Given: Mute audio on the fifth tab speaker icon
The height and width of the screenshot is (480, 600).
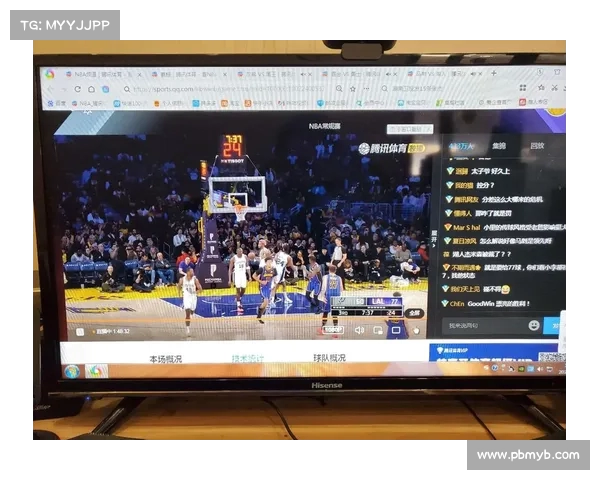Looking at the screenshot, I should [474, 73].
